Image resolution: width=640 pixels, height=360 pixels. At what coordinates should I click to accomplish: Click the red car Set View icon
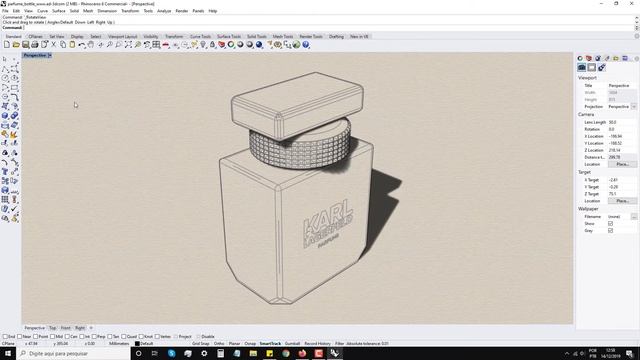click(166, 45)
